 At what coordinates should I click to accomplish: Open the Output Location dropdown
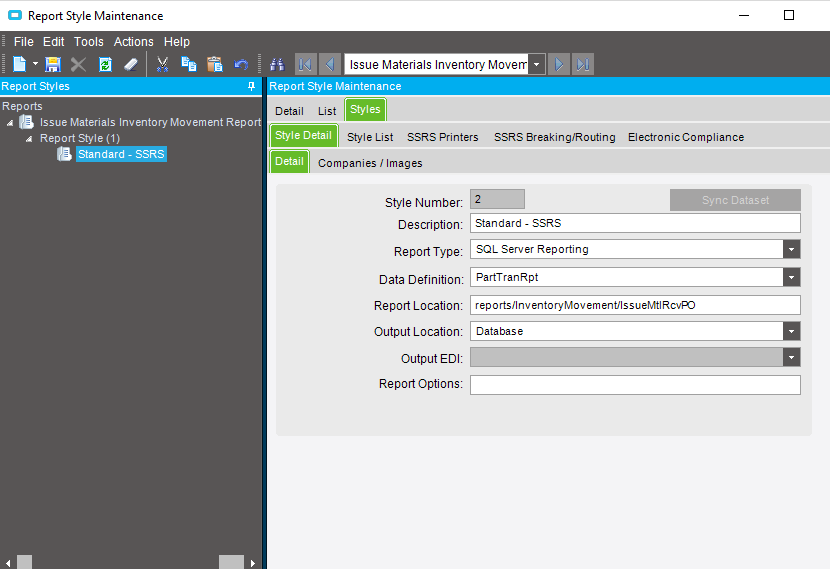[x=791, y=331]
